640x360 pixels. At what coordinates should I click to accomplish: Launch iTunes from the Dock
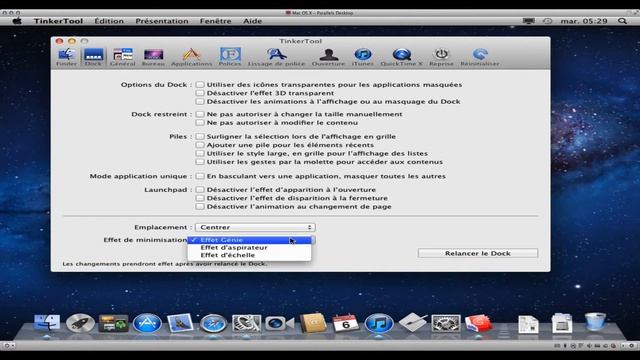coord(379,323)
